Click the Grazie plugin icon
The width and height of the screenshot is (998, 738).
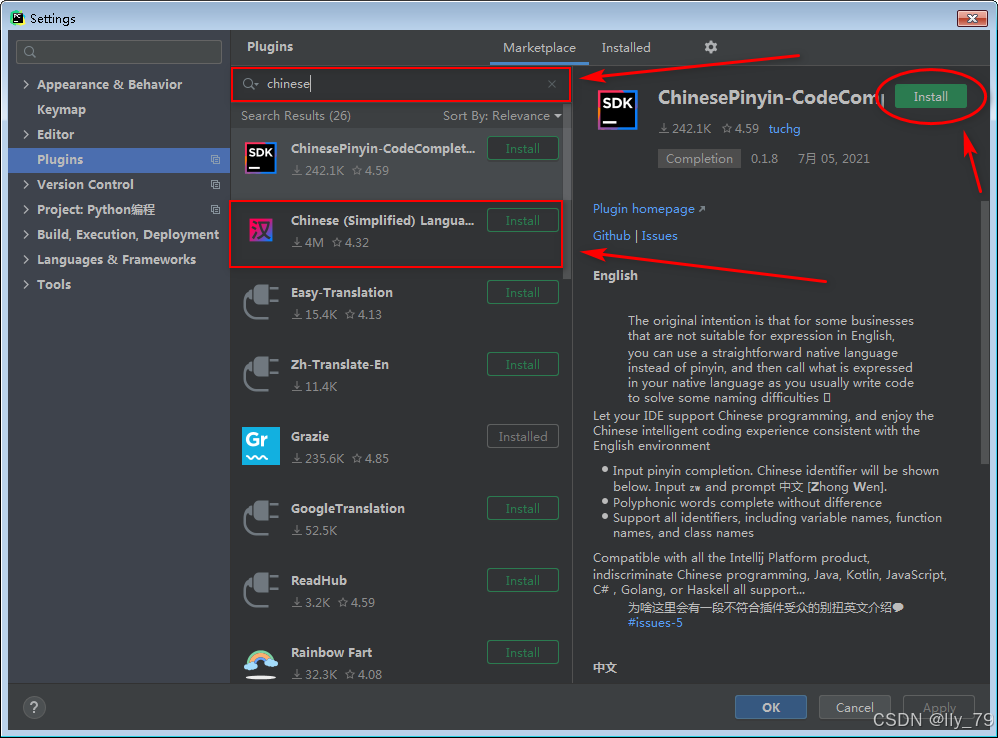pos(261,446)
